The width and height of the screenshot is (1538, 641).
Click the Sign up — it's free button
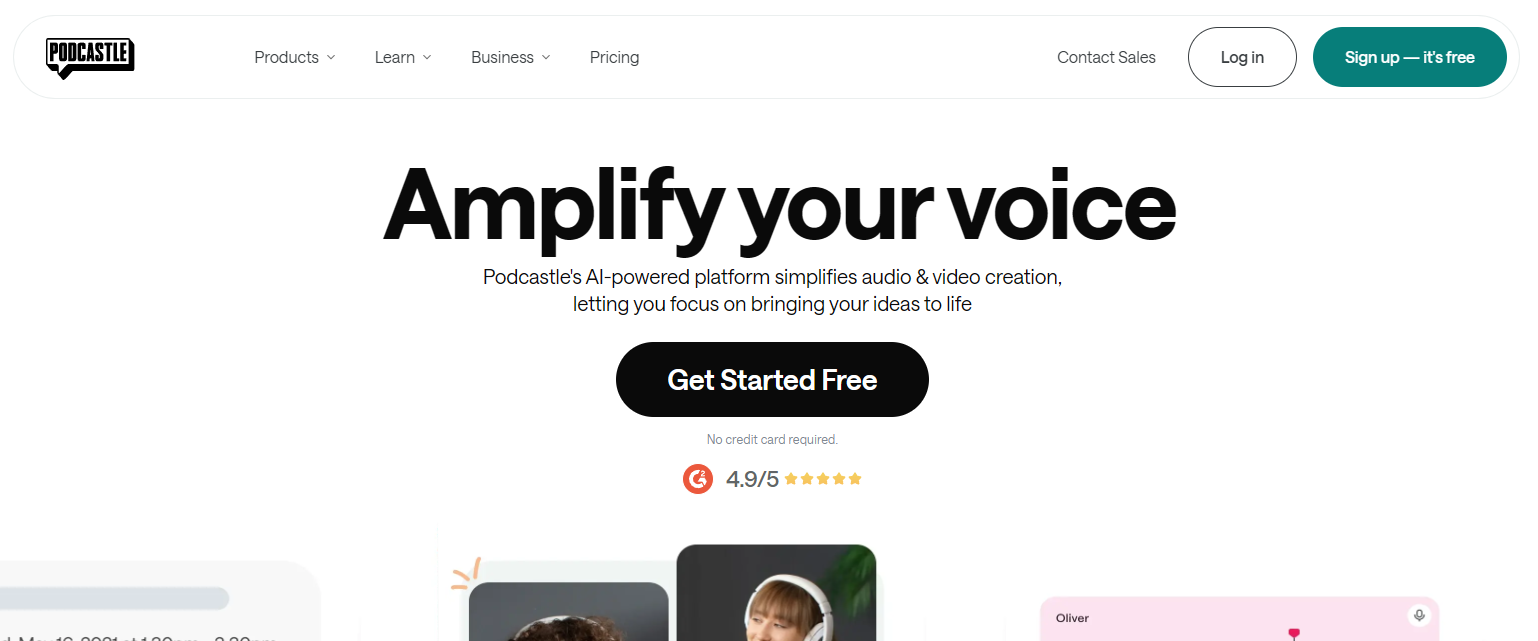1409,57
